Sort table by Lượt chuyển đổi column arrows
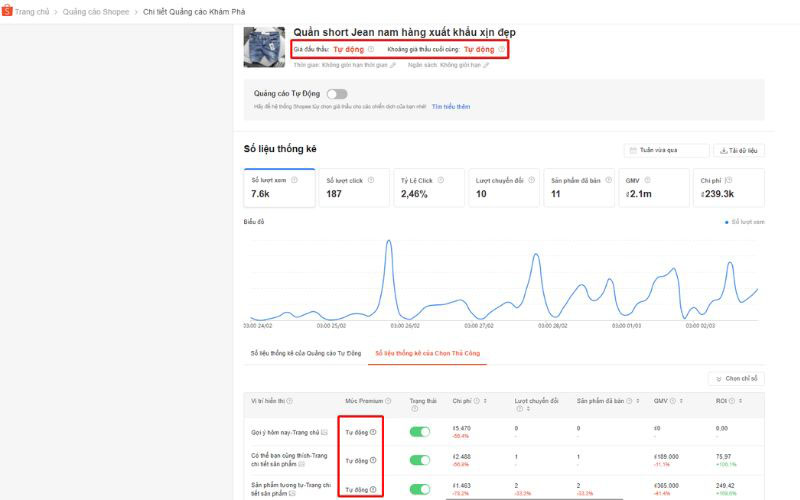 (x=529, y=409)
